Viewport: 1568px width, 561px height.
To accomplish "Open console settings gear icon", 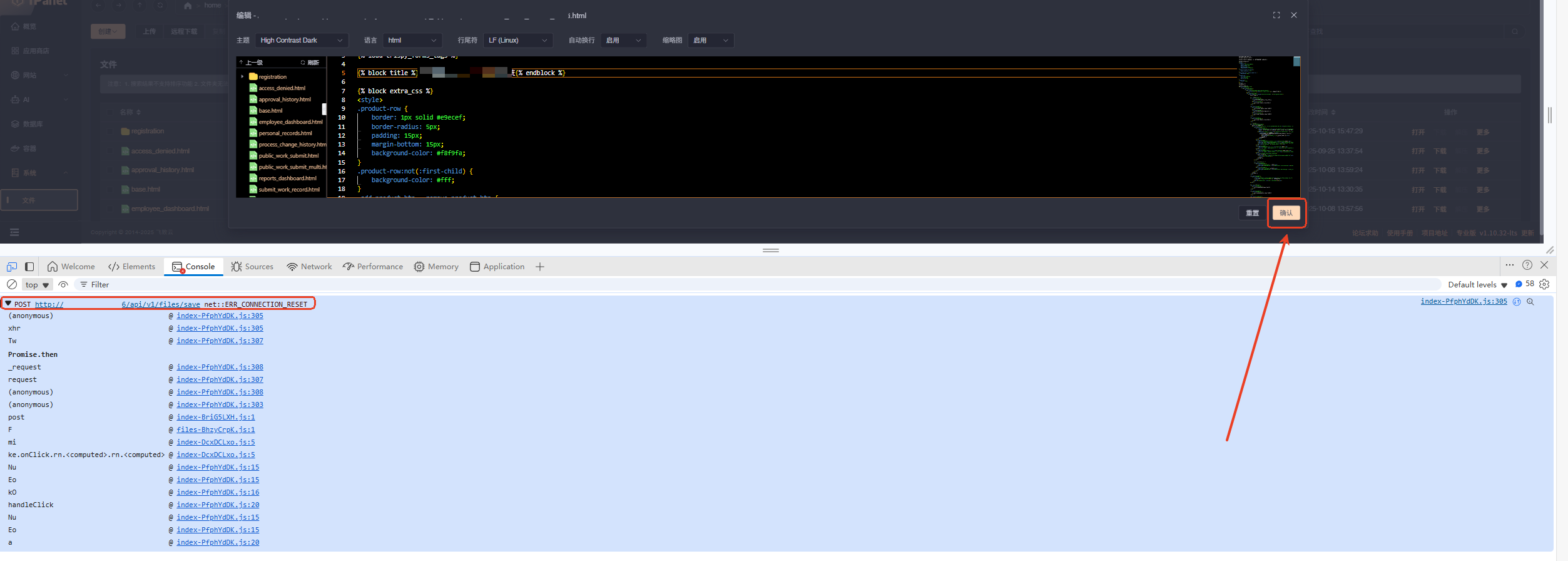I will point(1544,284).
